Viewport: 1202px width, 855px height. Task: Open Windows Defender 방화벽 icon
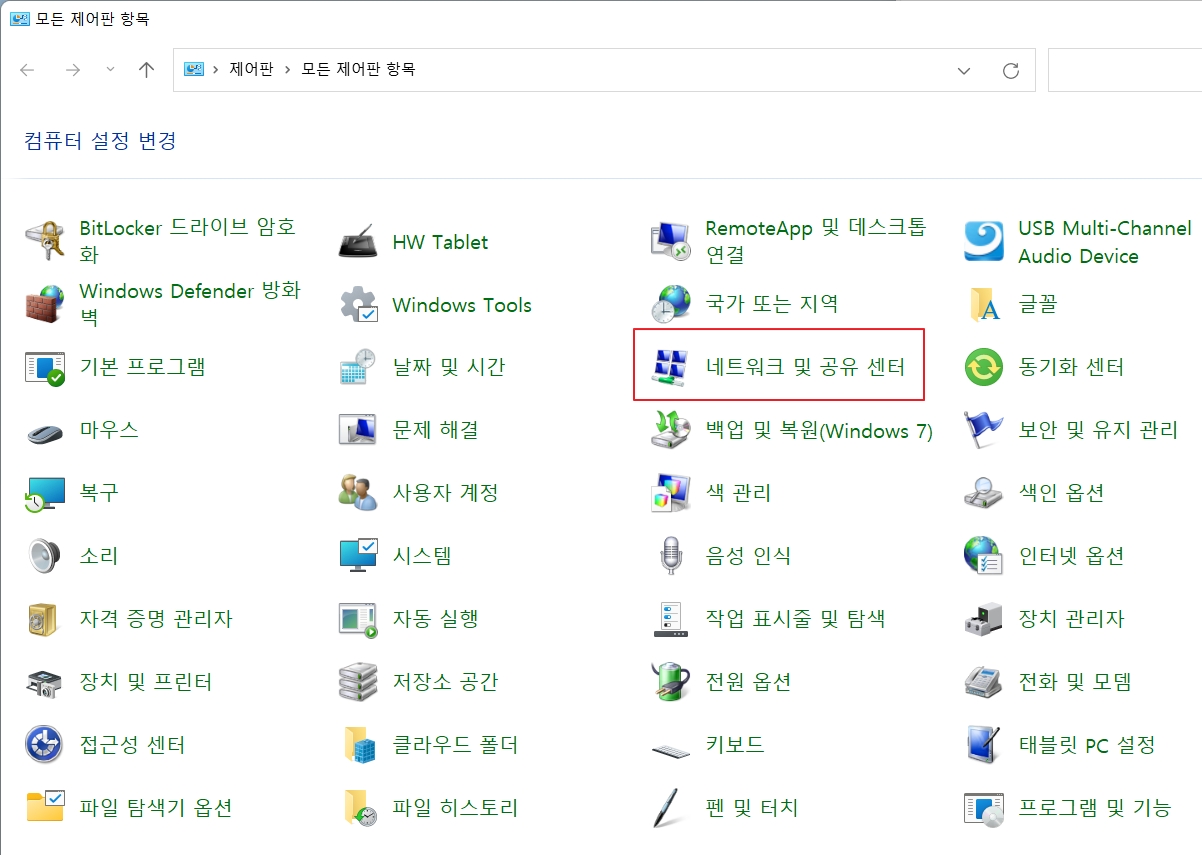45,305
